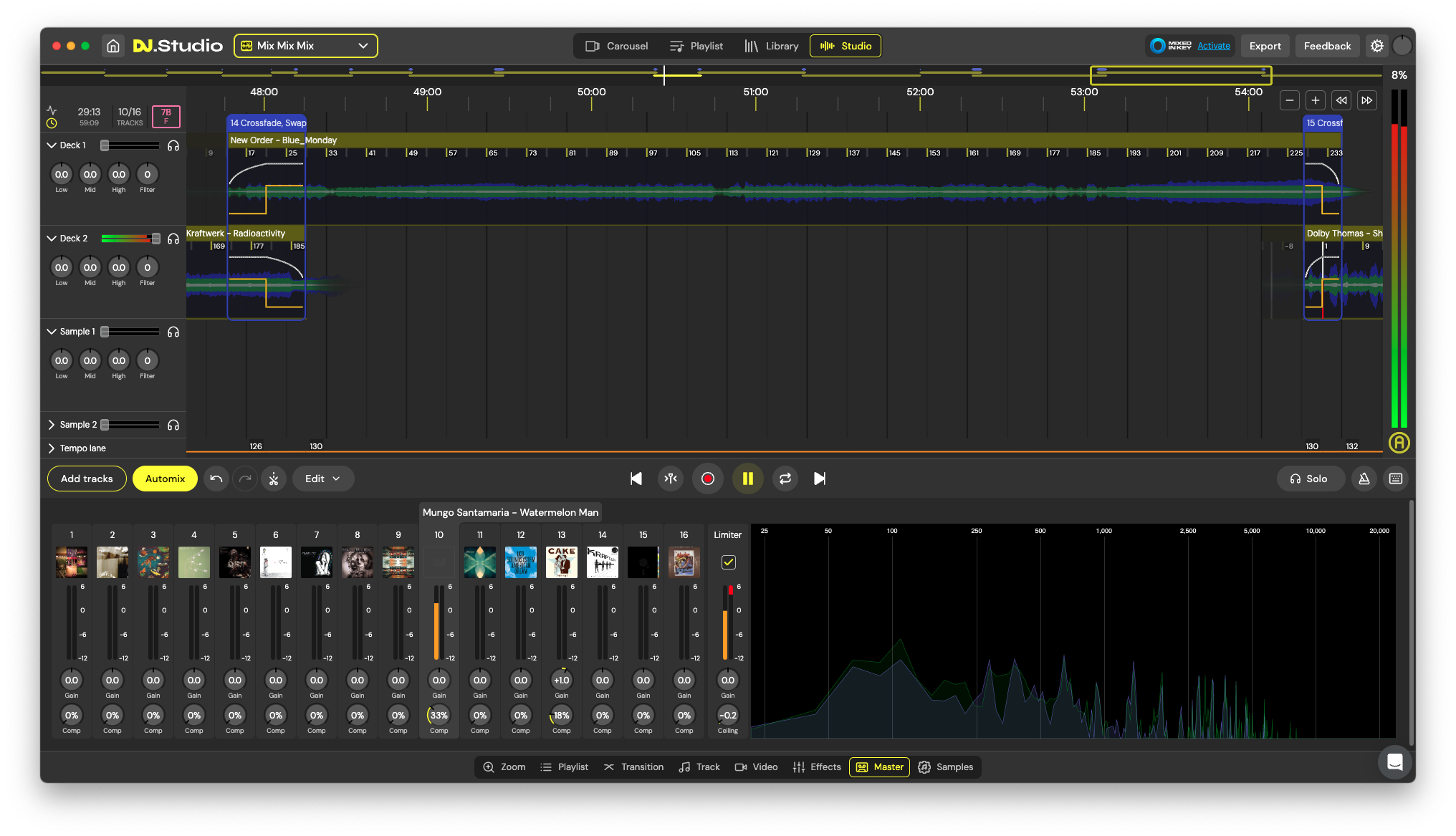Switch to Library view
This screenshot has height=836, width=1456.
pyautogui.click(x=771, y=46)
